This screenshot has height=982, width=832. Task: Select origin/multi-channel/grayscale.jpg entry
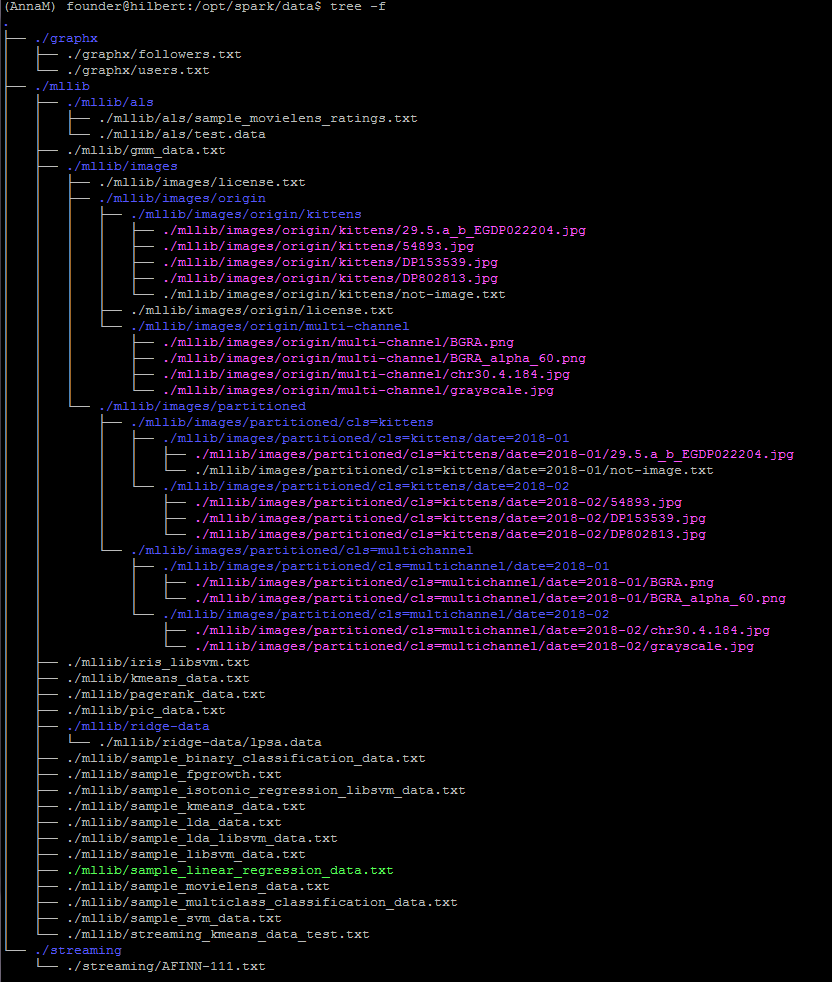tap(358, 390)
